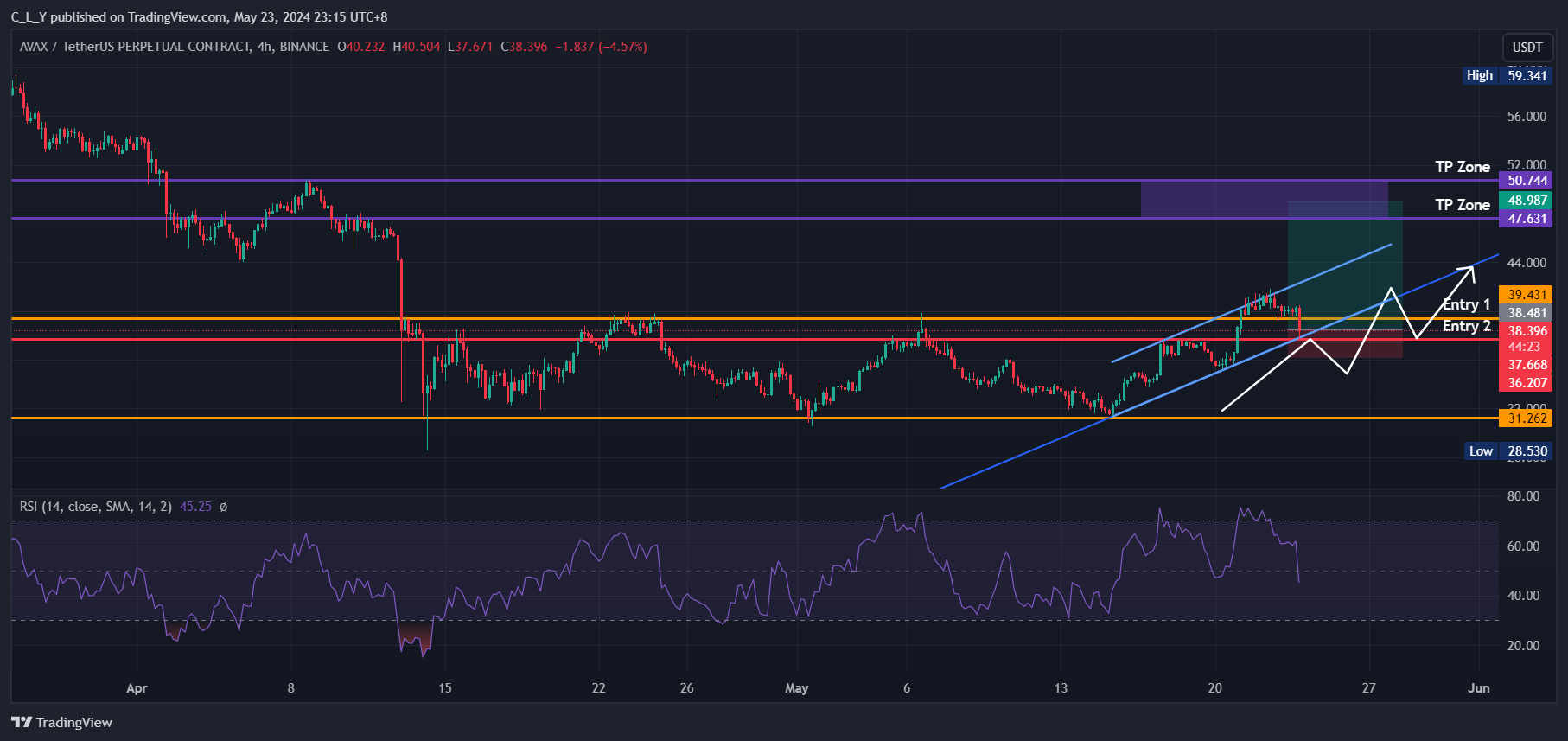This screenshot has height=741, width=1568.
Task: Click the close price C38.396
Action: (x=524, y=47)
